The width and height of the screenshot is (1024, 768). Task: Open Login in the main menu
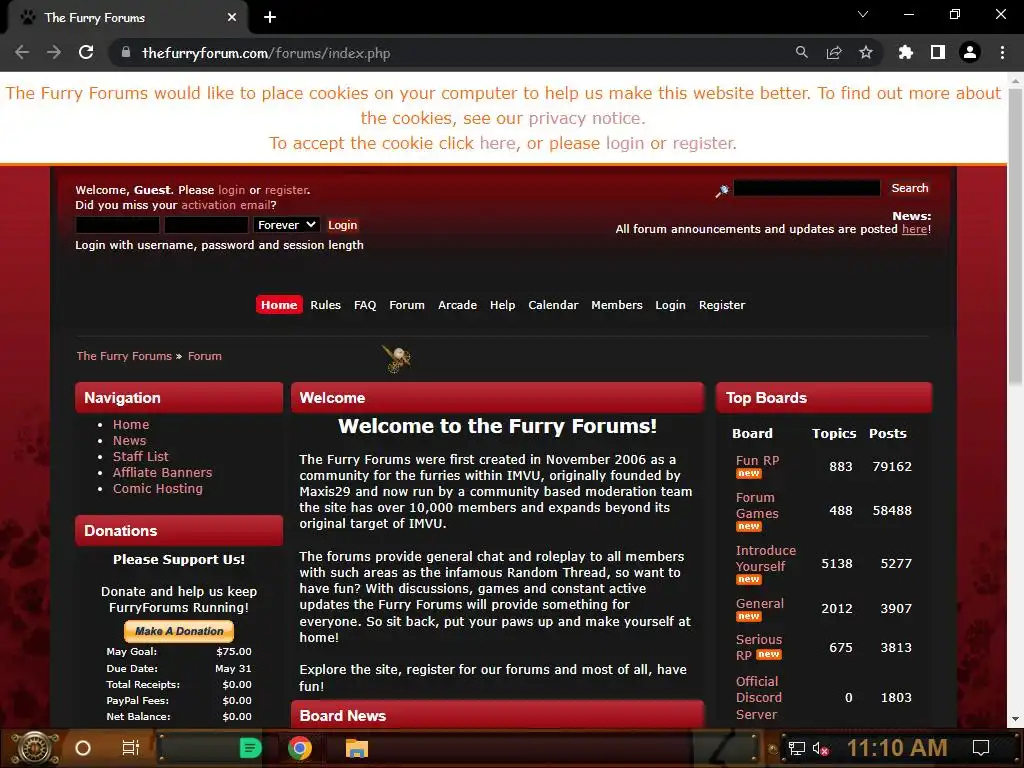point(670,305)
